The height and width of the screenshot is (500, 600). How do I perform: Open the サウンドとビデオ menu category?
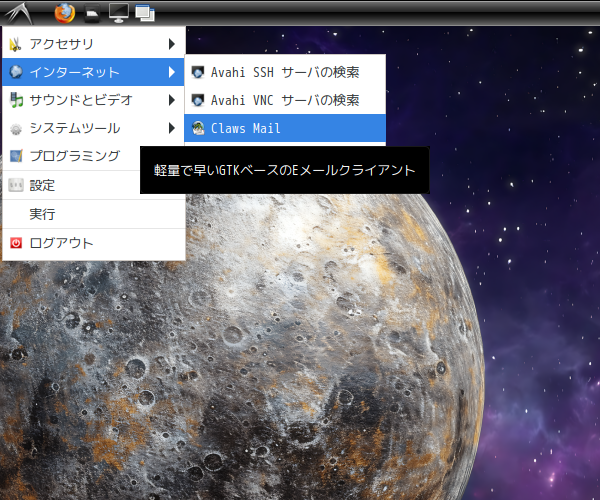point(93,100)
